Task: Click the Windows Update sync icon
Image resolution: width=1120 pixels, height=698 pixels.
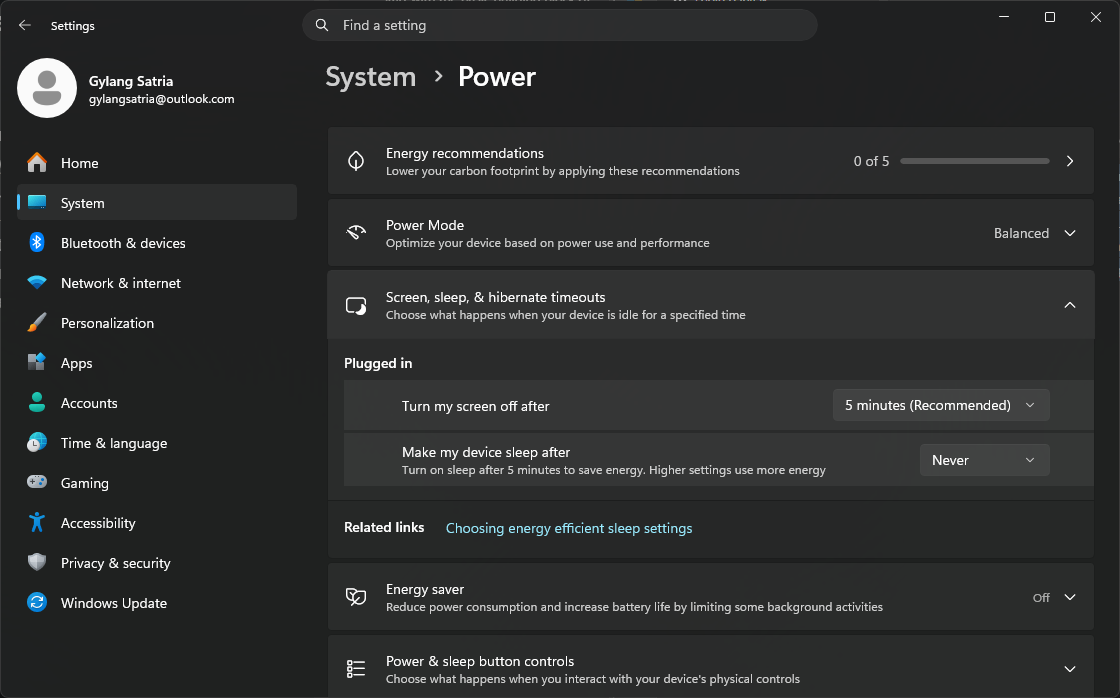Action: tap(37, 603)
